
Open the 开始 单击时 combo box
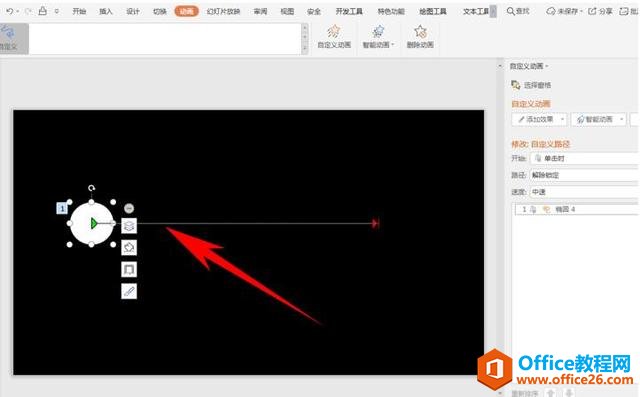pos(584,158)
